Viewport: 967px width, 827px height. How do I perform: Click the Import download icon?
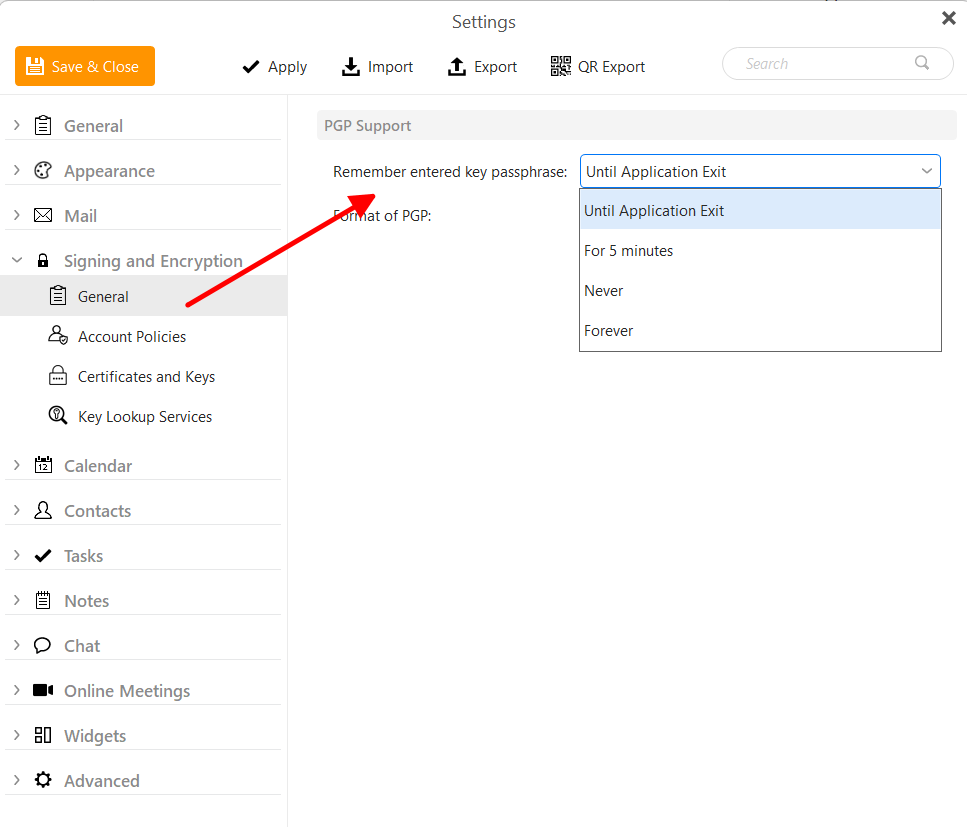(x=350, y=67)
